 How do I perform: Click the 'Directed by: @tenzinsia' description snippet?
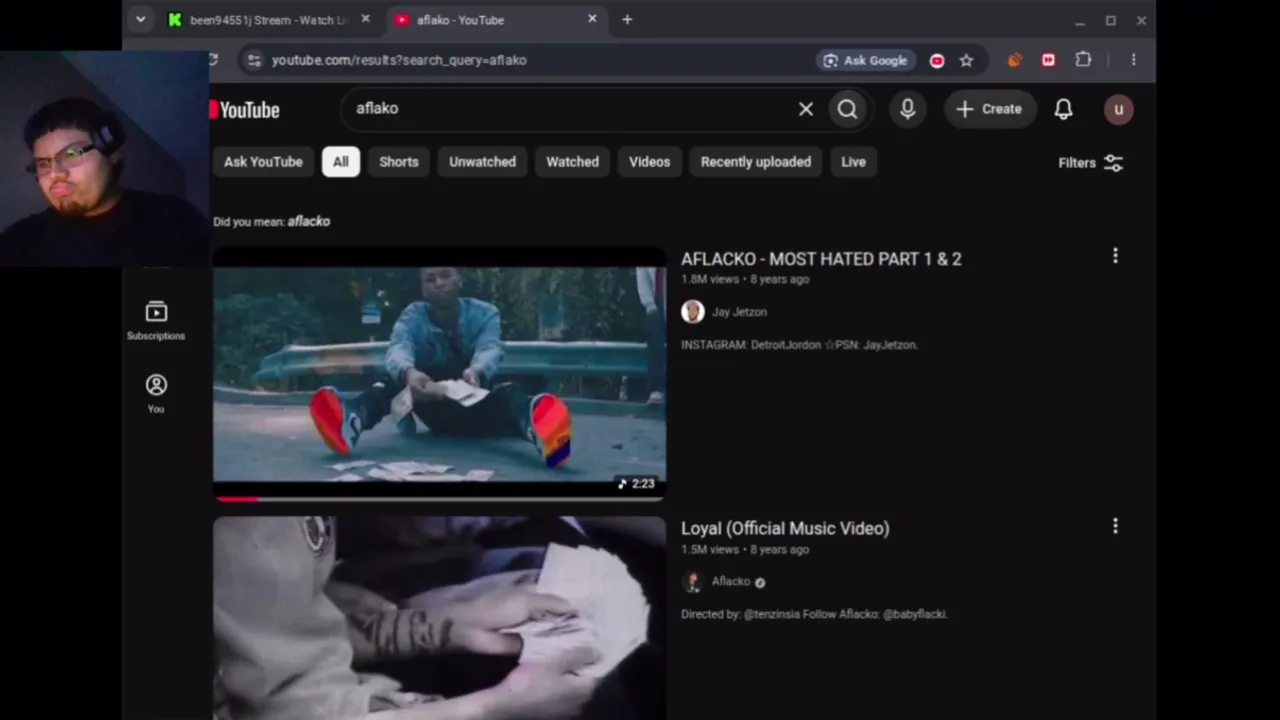click(814, 614)
